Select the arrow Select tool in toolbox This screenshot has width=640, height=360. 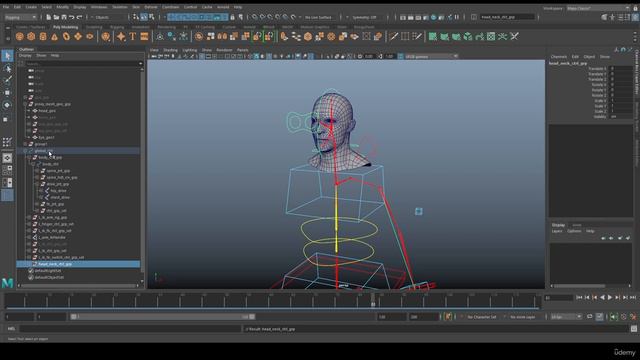pyautogui.click(x=7, y=56)
